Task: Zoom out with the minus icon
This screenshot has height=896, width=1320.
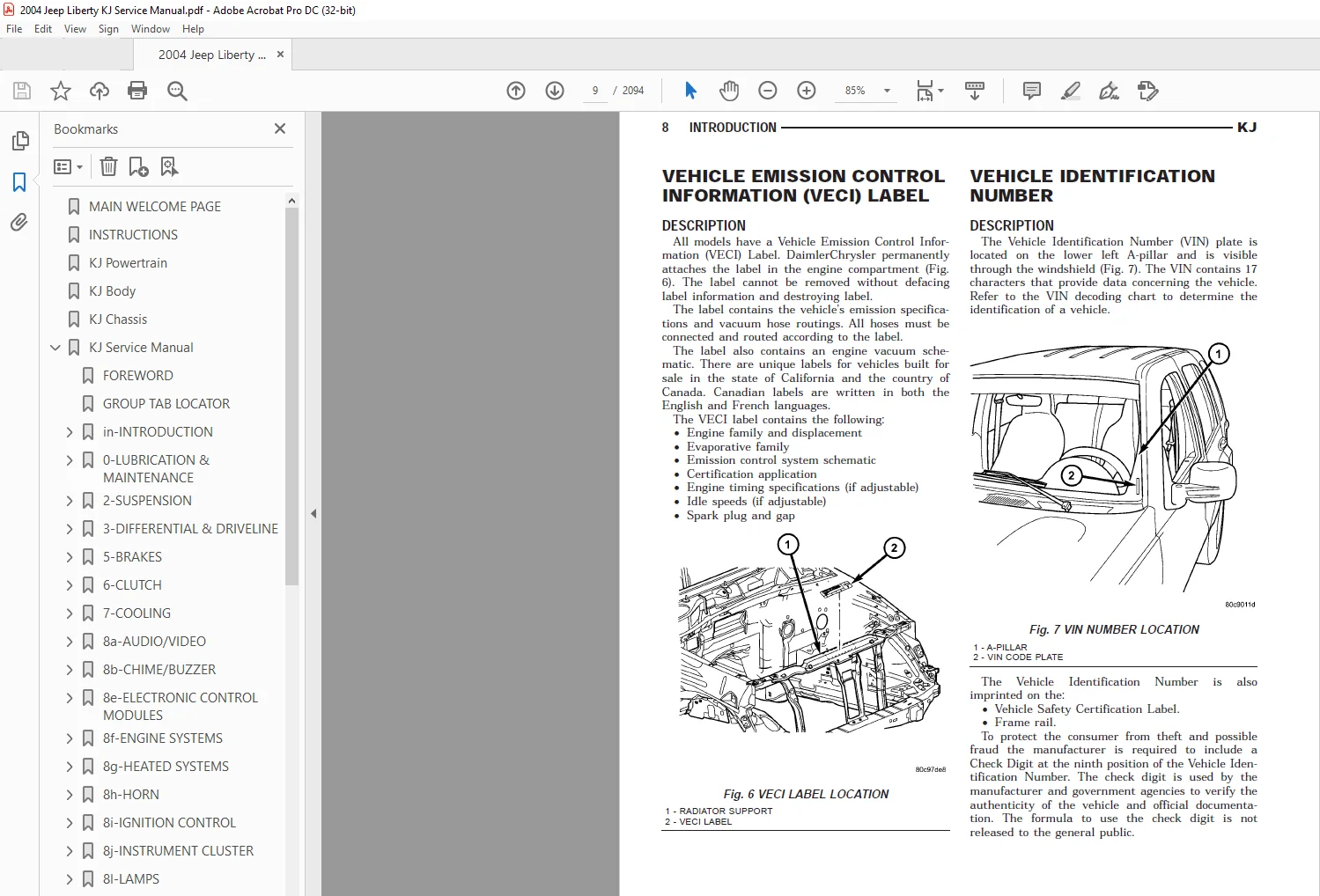Action: point(768,91)
